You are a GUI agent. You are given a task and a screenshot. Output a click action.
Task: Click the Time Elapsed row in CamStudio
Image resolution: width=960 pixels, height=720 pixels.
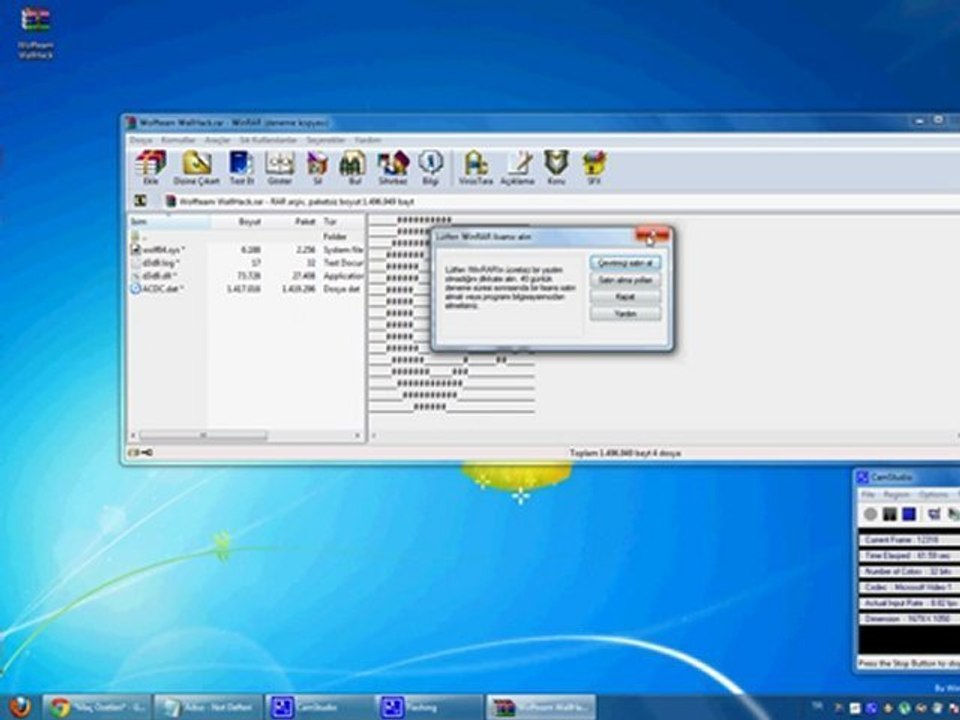[910, 556]
